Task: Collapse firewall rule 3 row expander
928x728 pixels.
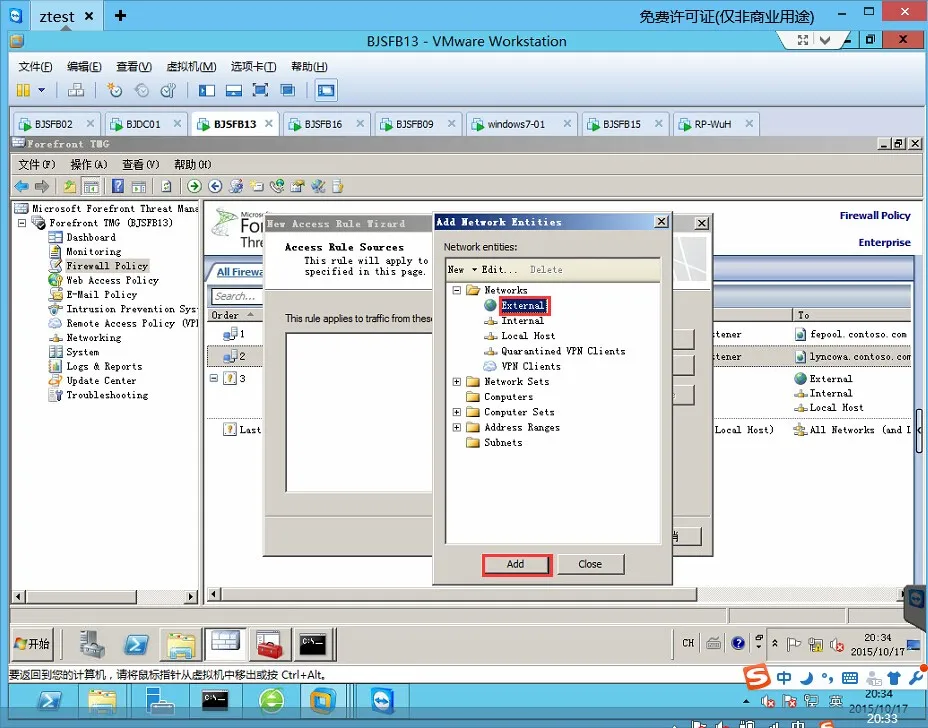Action: (214, 378)
